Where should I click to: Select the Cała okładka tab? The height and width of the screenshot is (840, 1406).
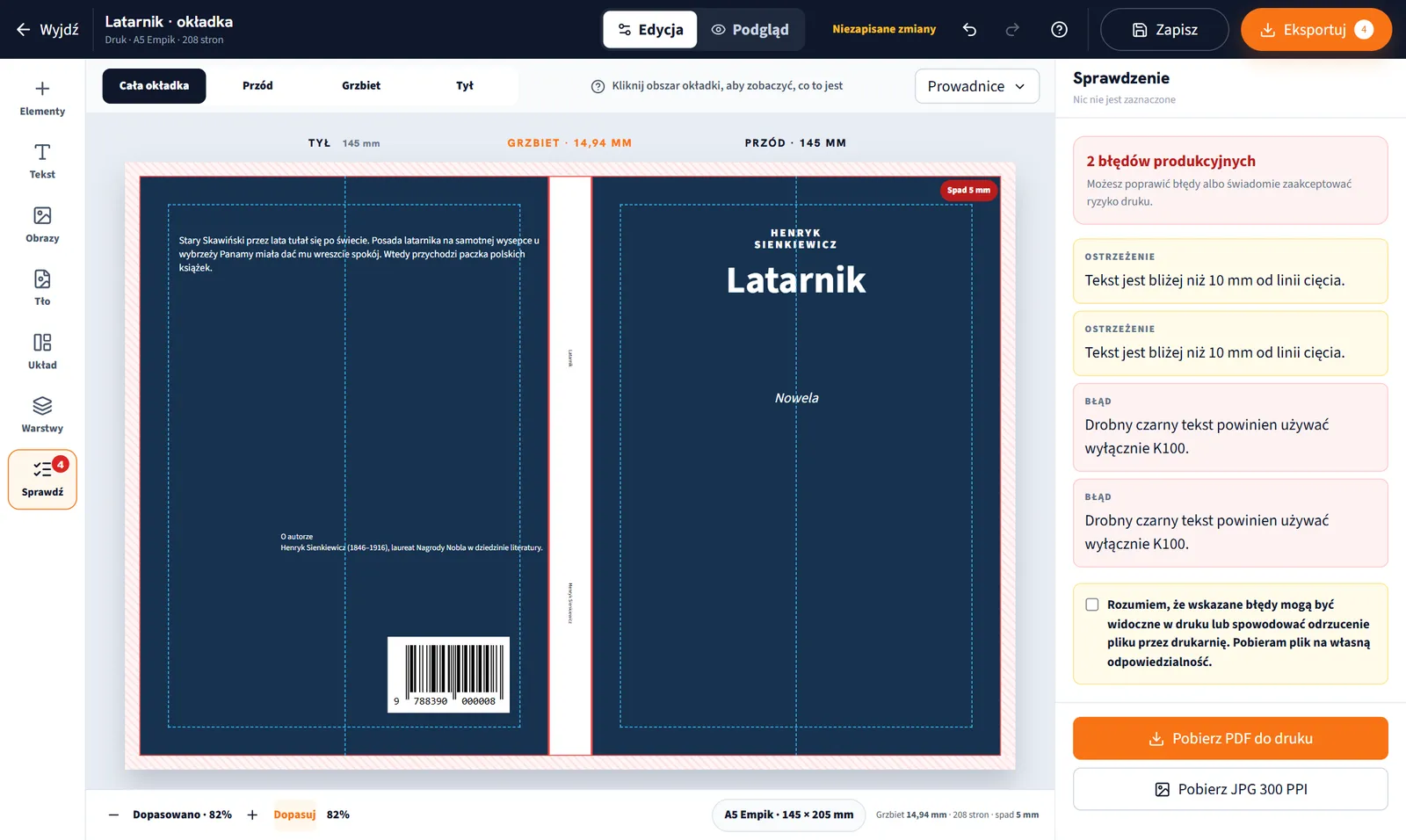click(154, 86)
